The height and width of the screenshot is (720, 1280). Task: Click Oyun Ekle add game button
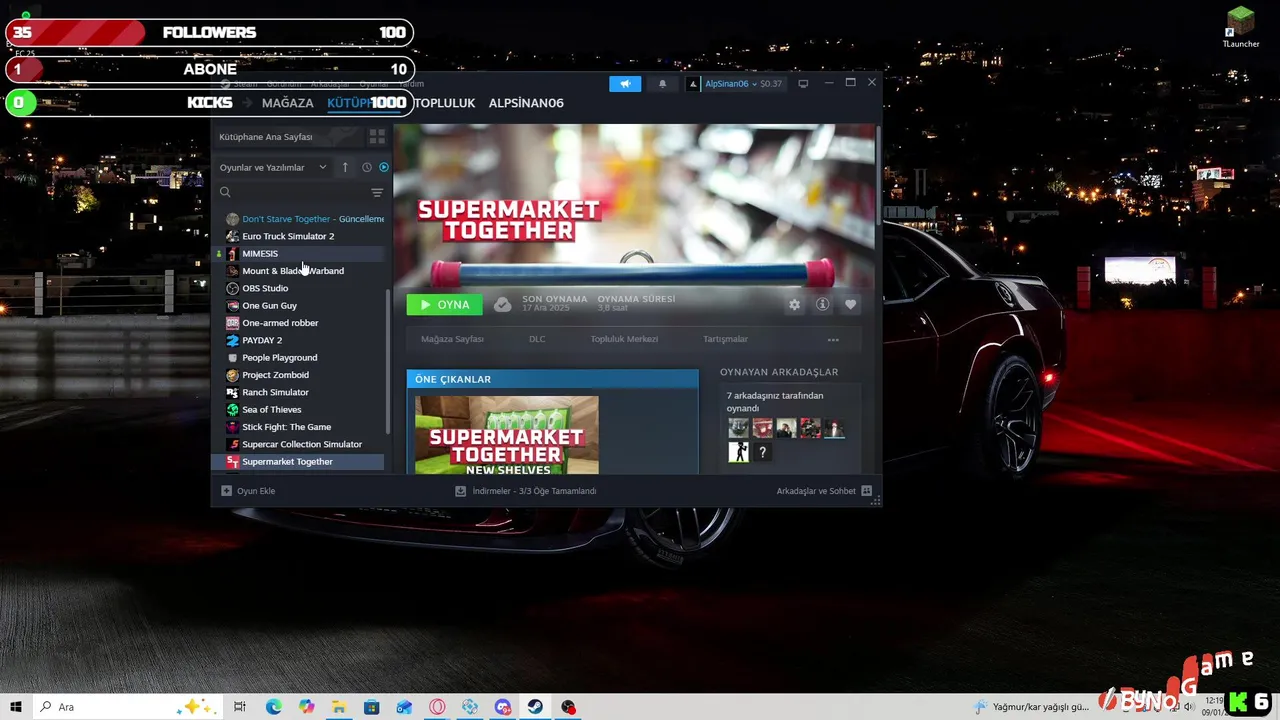248,491
